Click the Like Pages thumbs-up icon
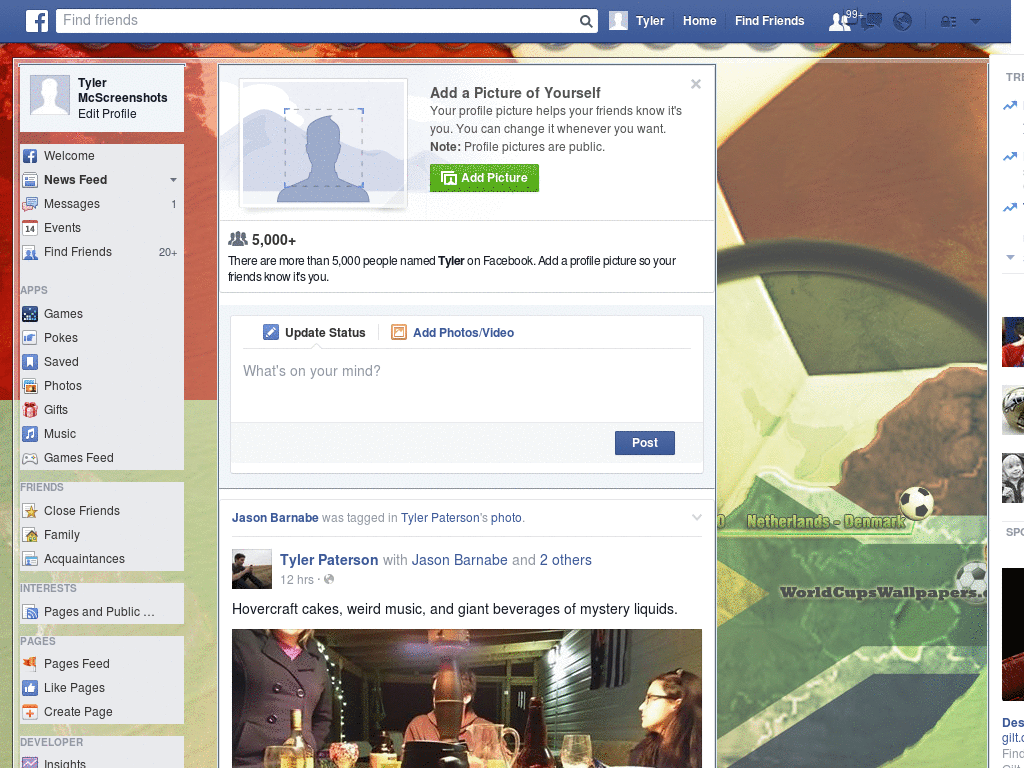 (30, 688)
